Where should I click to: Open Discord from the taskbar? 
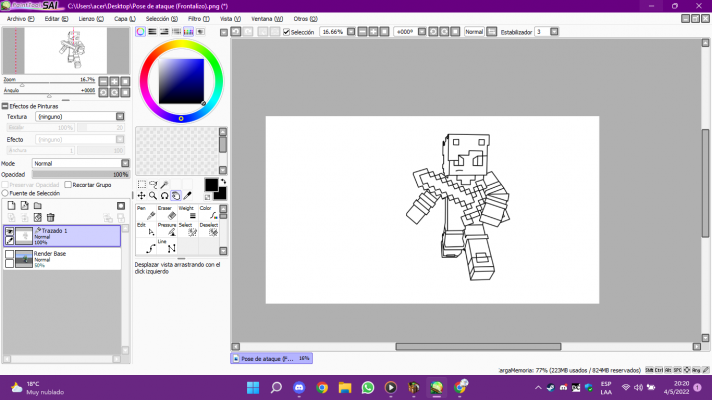299,387
